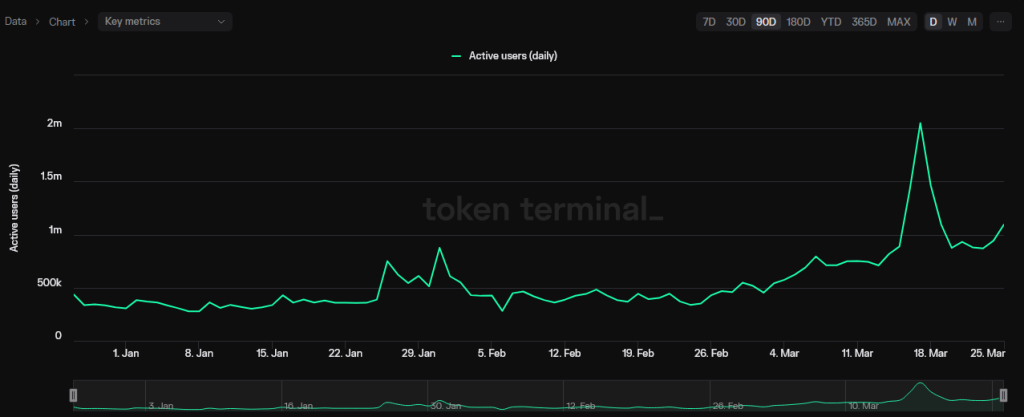Click the '16. Jan' navigator label
1024x417 pixels.
pos(298,406)
